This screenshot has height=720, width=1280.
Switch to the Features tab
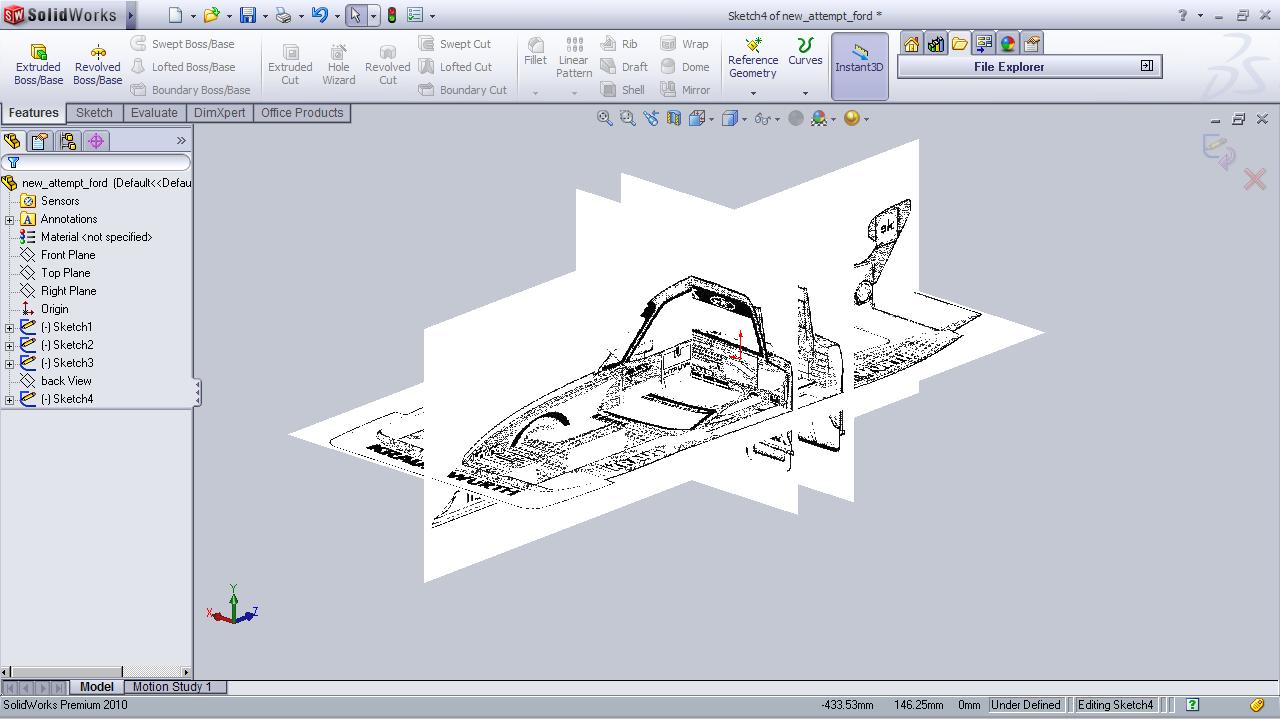(34, 113)
